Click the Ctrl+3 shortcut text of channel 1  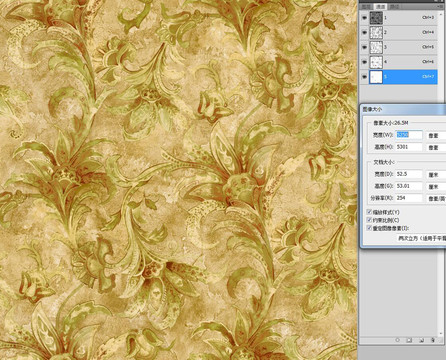[428, 17]
